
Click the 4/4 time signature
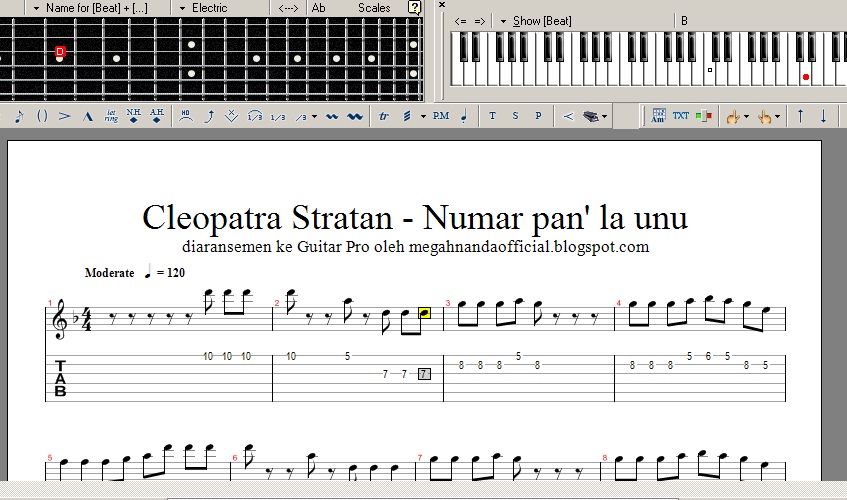coord(86,320)
